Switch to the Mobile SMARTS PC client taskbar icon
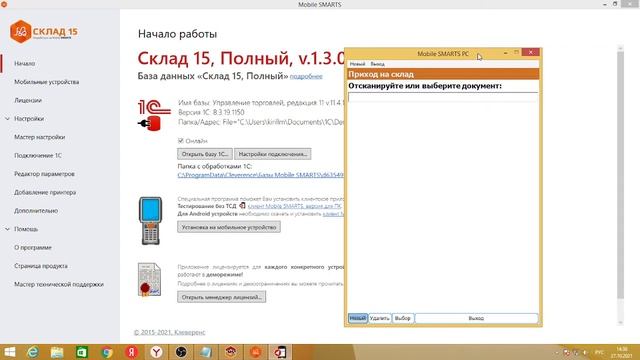The width and height of the screenshot is (640, 360). pyautogui.click(x=280, y=352)
